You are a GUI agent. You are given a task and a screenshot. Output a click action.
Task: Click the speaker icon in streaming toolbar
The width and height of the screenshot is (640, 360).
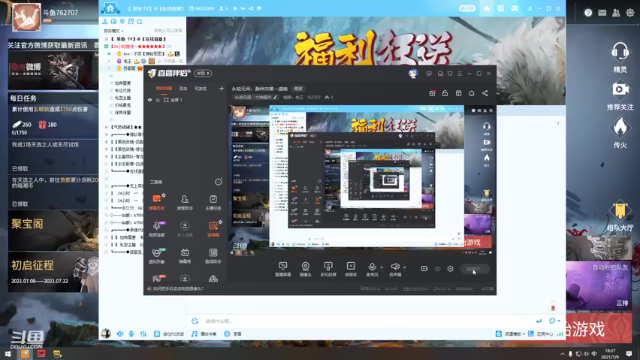coord(395,267)
